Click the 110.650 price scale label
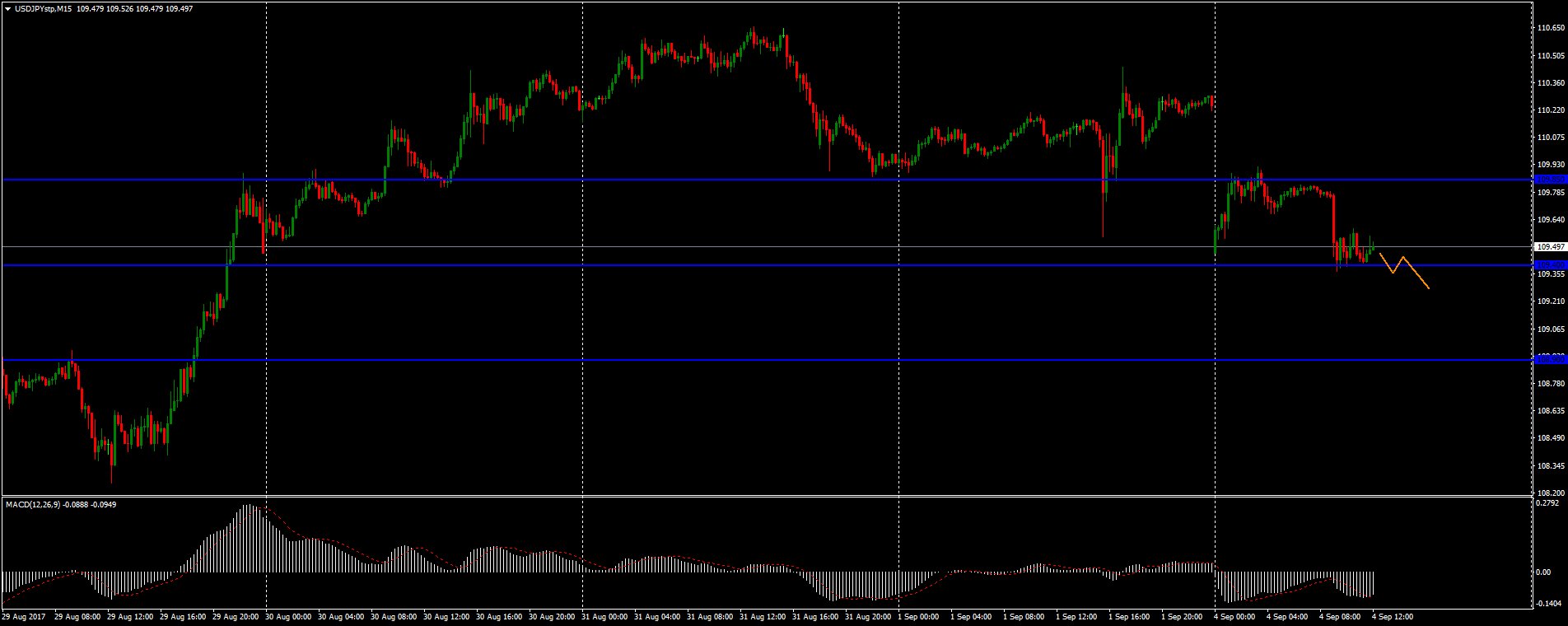This screenshot has width=1568, height=626. tap(1551, 28)
